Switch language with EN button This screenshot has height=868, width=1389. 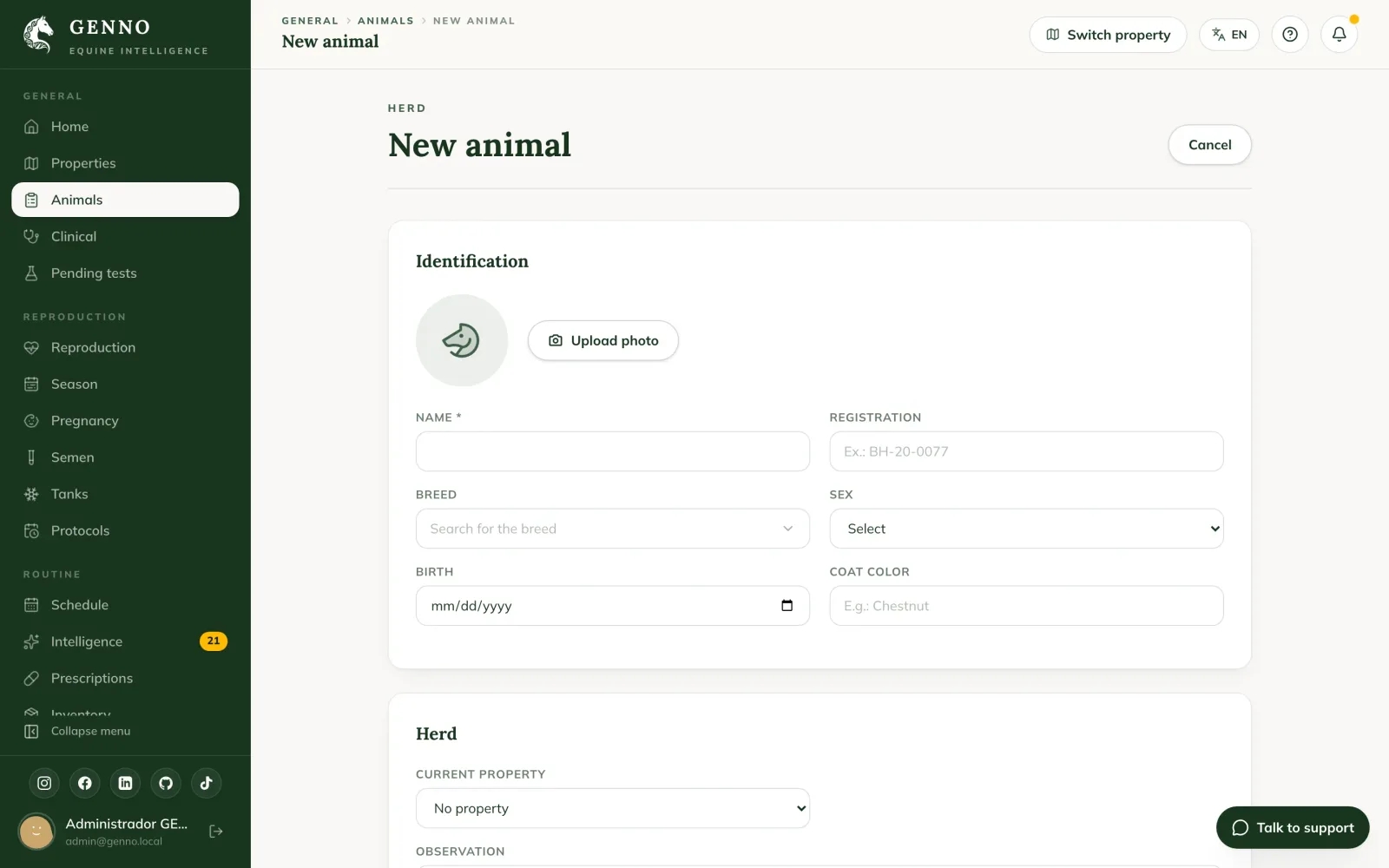point(1229,35)
